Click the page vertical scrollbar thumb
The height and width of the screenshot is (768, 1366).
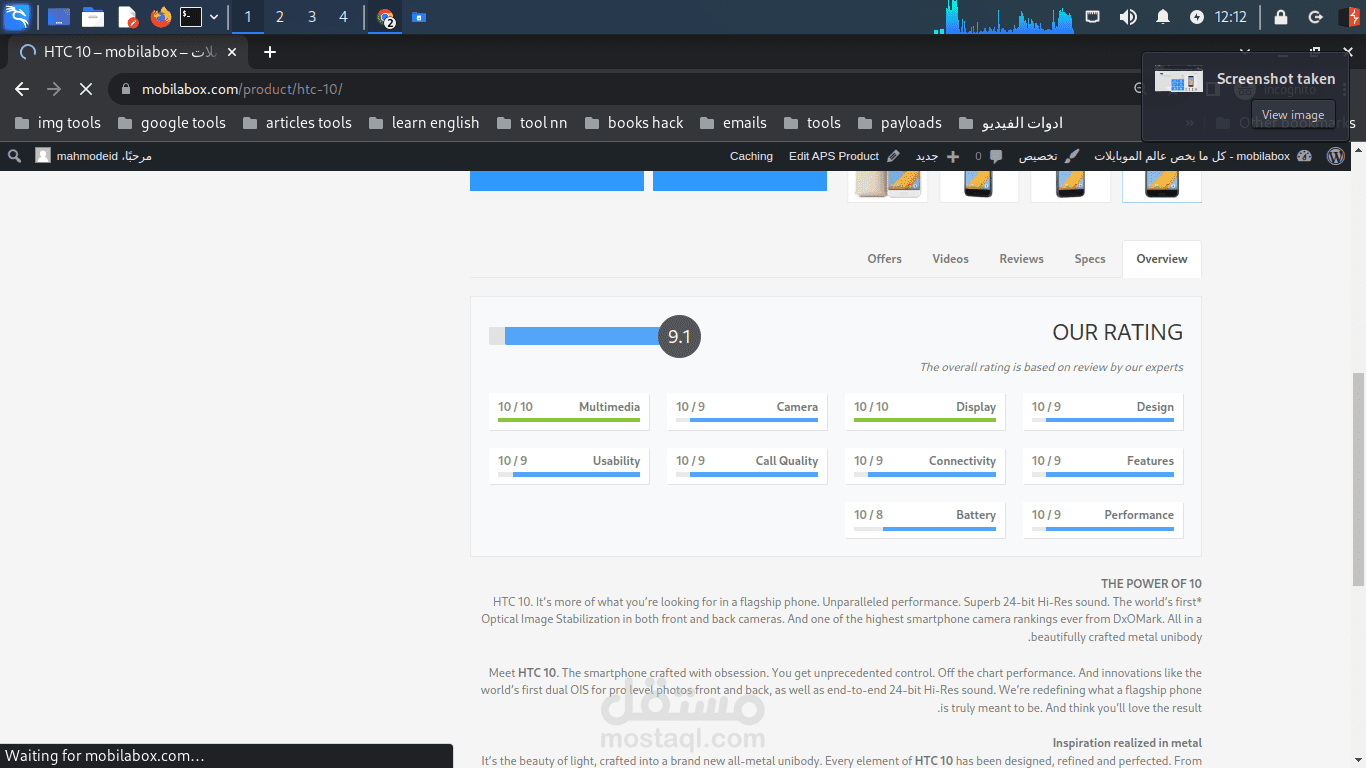pos(1358,478)
